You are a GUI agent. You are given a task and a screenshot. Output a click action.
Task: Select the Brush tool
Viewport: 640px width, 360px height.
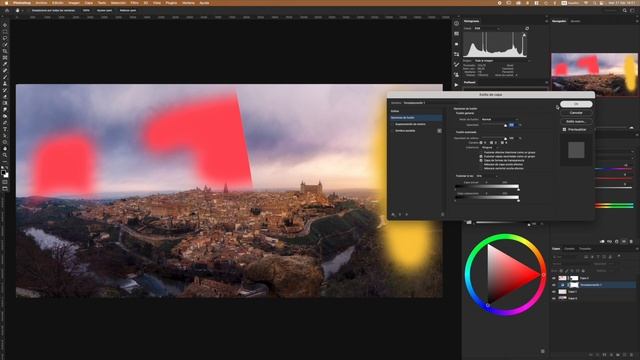(5, 77)
